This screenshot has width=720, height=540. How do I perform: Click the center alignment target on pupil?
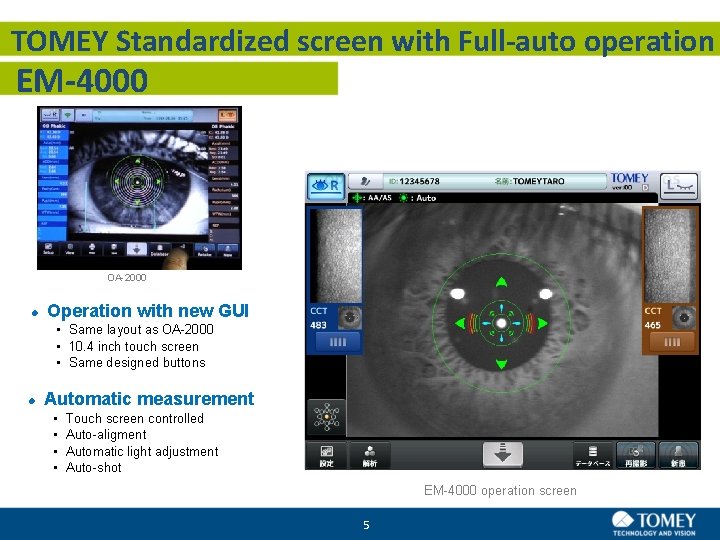point(501,323)
